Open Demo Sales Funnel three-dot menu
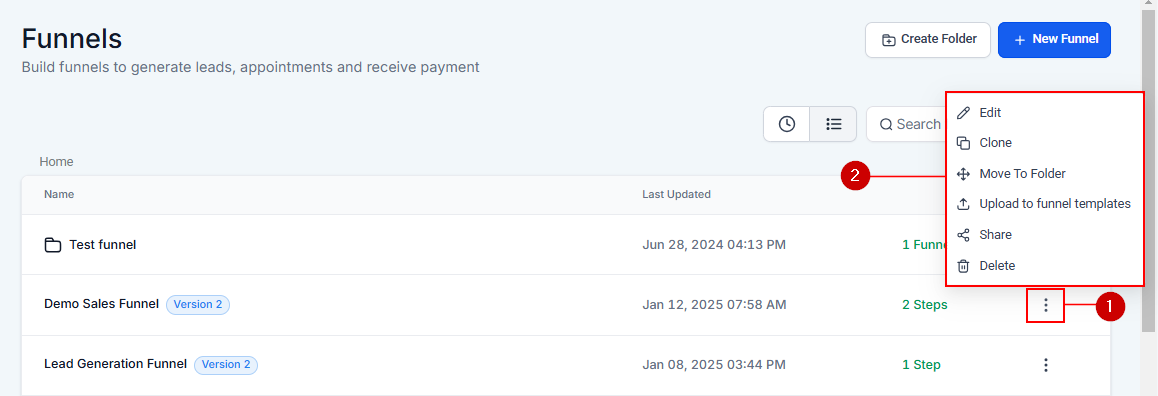This screenshot has height=396, width=1158. click(x=1046, y=305)
